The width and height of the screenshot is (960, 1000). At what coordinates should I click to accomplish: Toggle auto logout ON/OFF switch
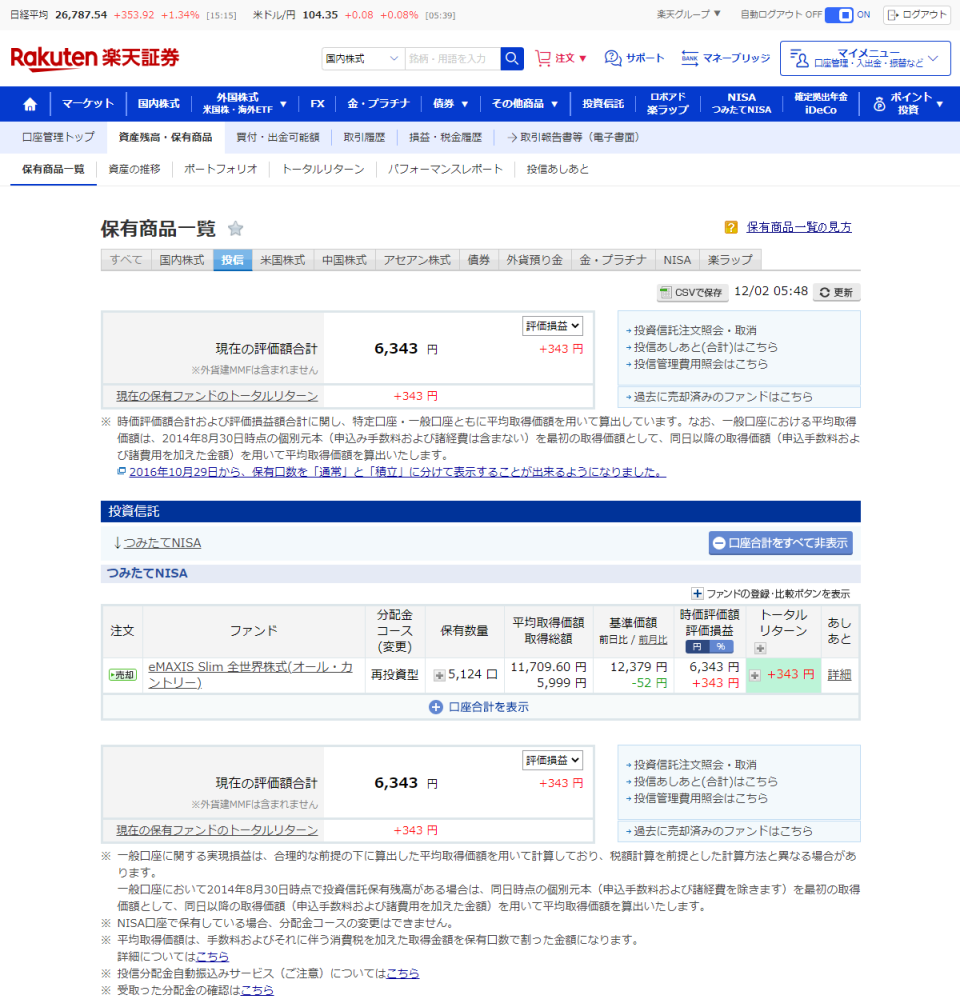[839, 15]
